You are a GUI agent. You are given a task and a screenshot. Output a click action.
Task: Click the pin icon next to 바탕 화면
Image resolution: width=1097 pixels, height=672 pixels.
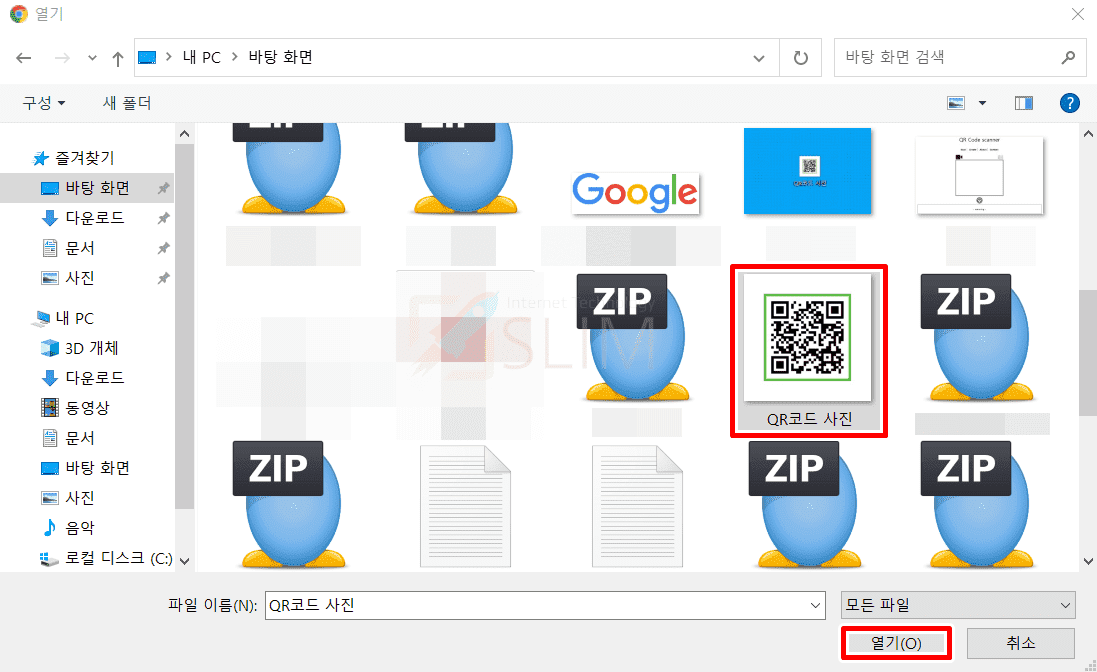pyautogui.click(x=163, y=188)
